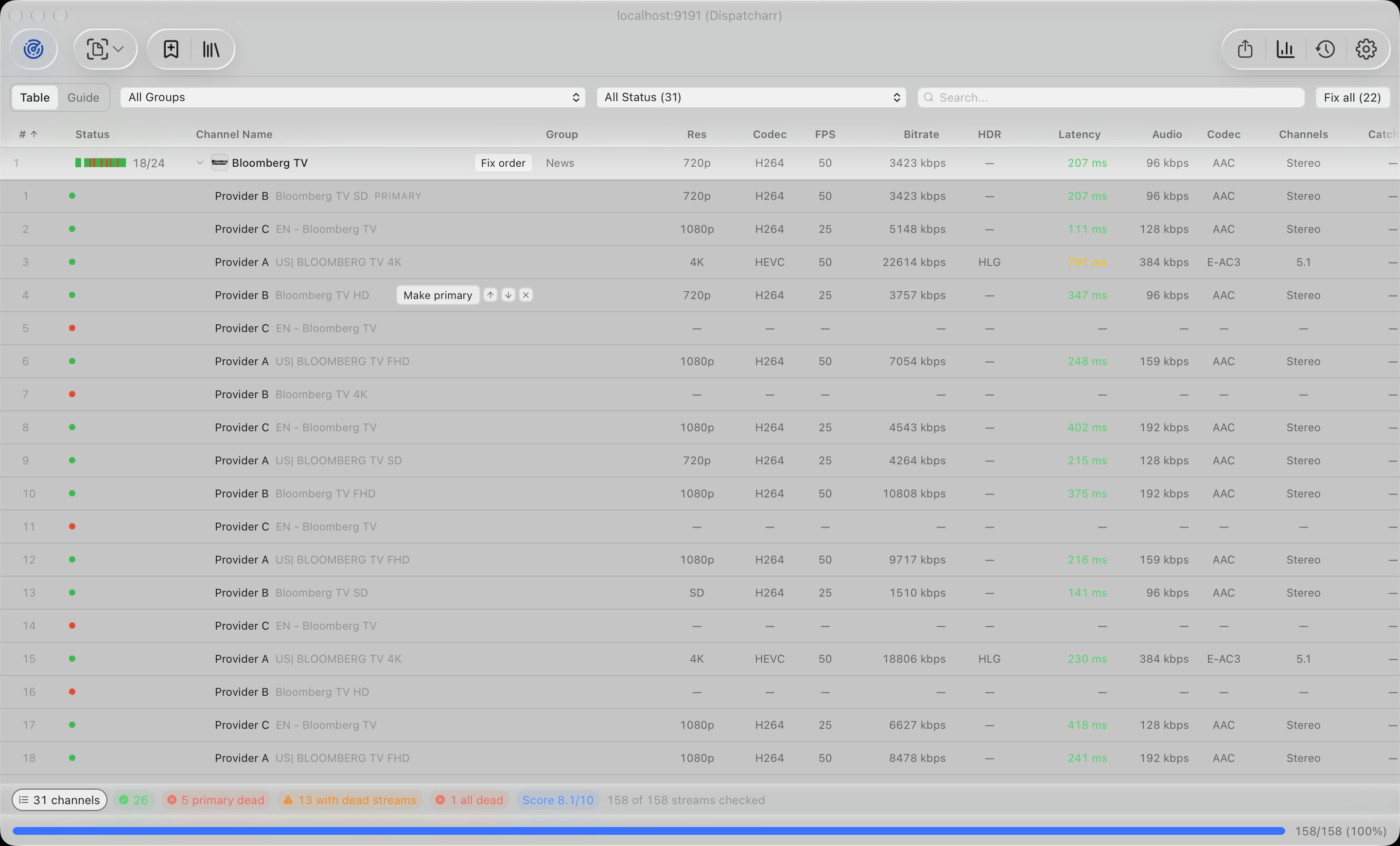
Task: Click the Bloomberg TV stream health bar
Action: pos(101,163)
